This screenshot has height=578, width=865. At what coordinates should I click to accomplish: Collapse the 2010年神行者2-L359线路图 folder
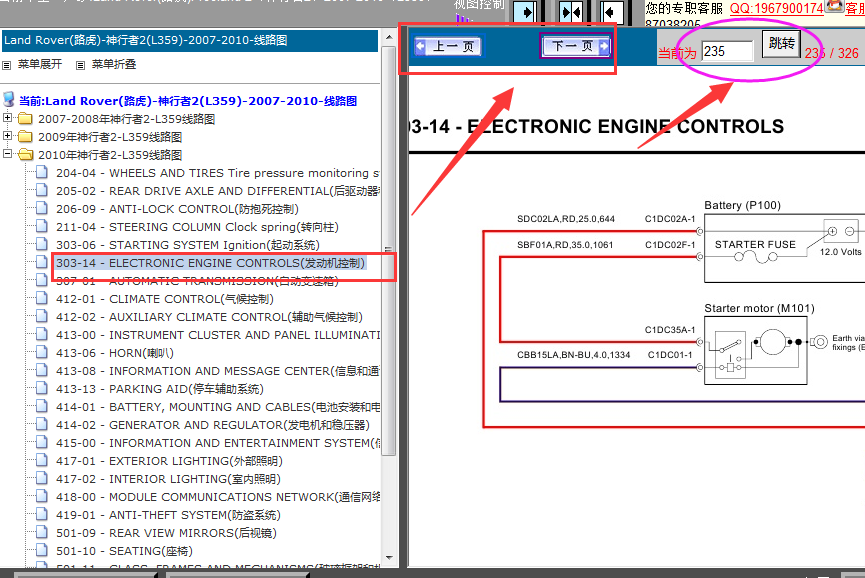(7, 154)
